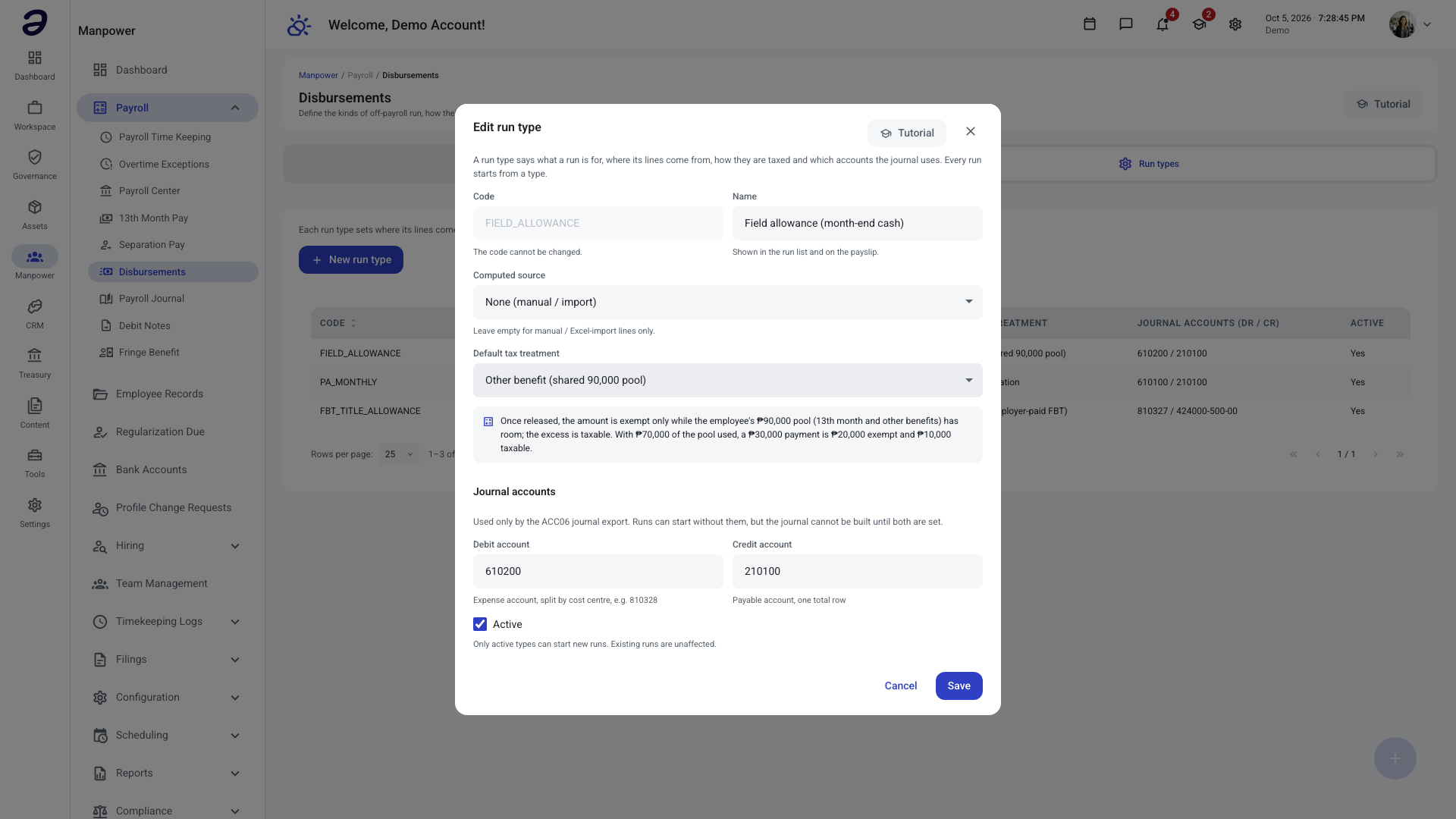Open Workspace in the left rail
This screenshot has height=819, width=1456.
[x=35, y=115]
